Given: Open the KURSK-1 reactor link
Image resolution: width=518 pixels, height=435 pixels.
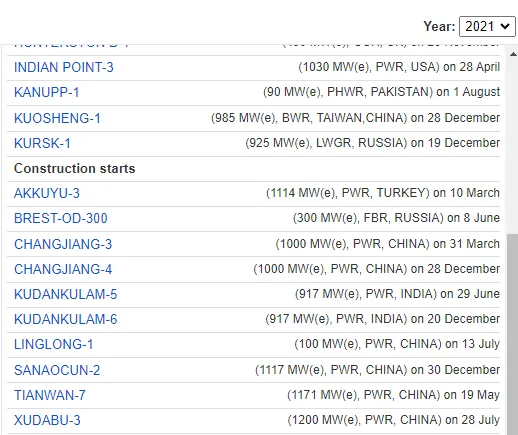Looking at the screenshot, I should pyautogui.click(x=42, y=143).
